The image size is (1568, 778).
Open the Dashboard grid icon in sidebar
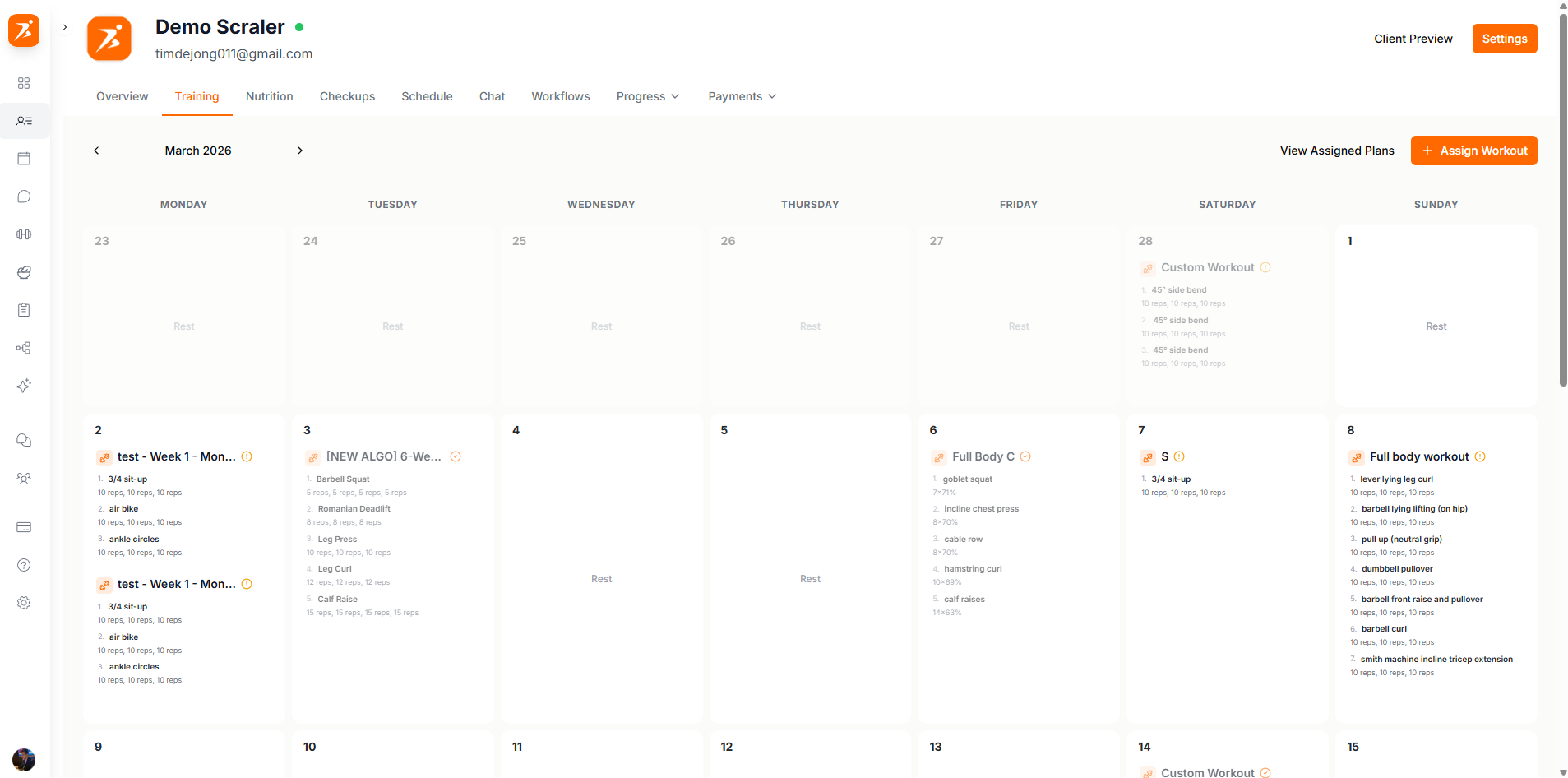pos(24,83)
